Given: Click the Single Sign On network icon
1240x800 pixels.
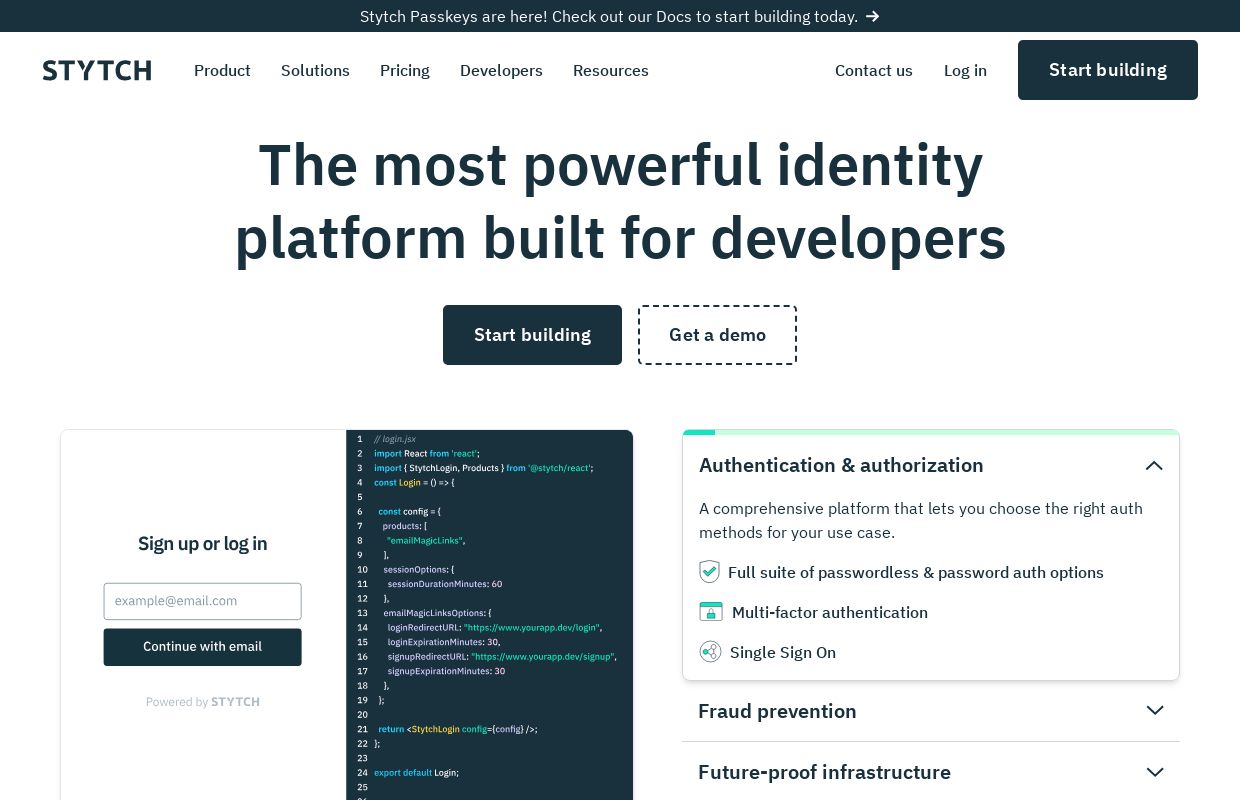Looking at the screenshot, I should coord(710,652).
